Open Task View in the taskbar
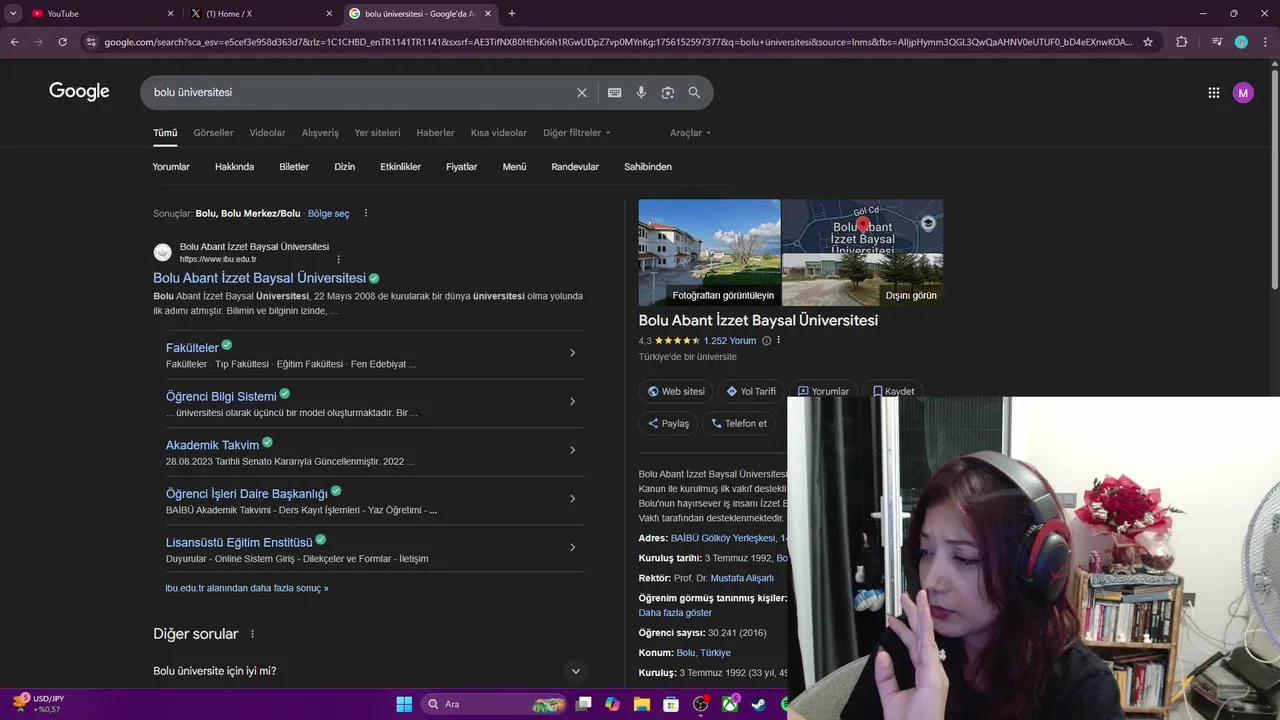Viewport: 1280px width, 720px height. point(584,704)
